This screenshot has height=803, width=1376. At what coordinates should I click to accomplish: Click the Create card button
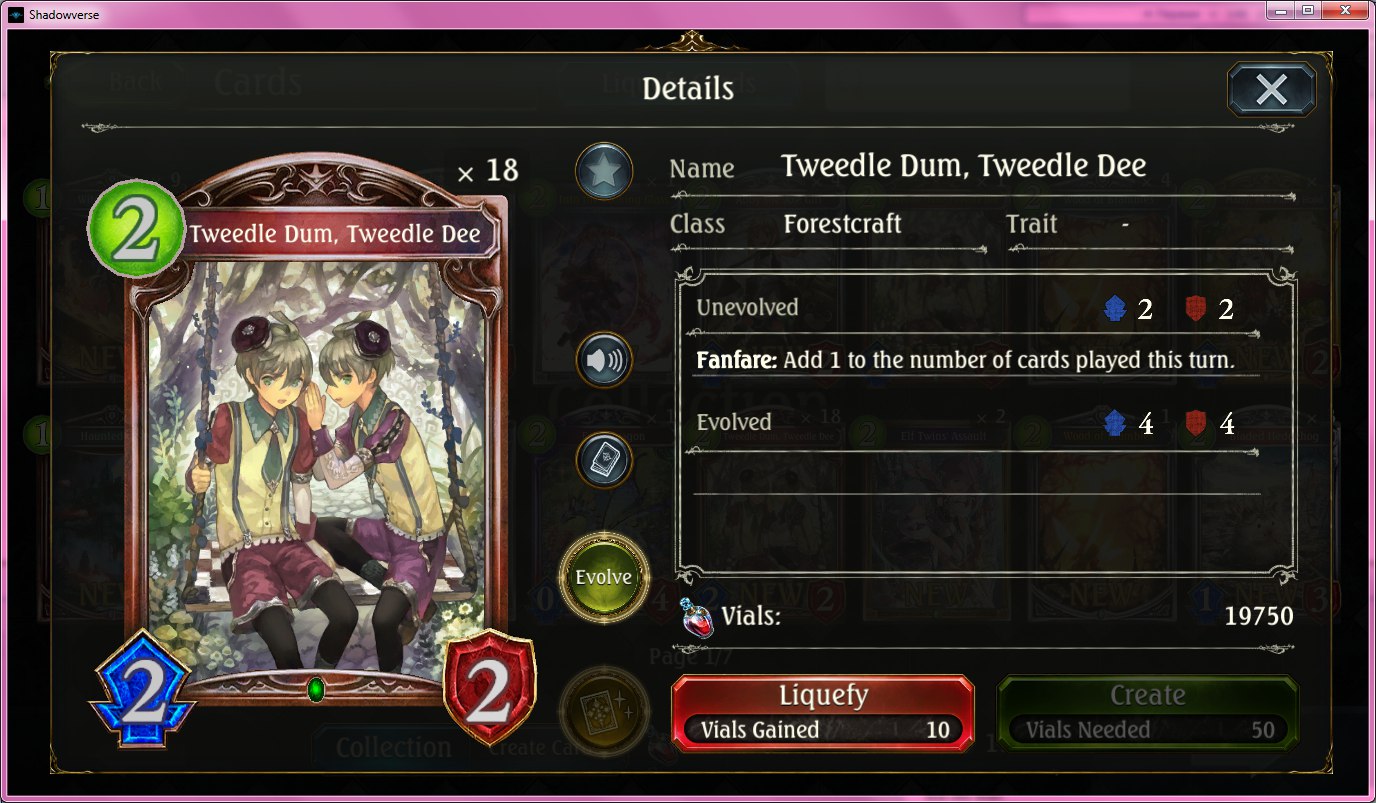point(1148,712)
